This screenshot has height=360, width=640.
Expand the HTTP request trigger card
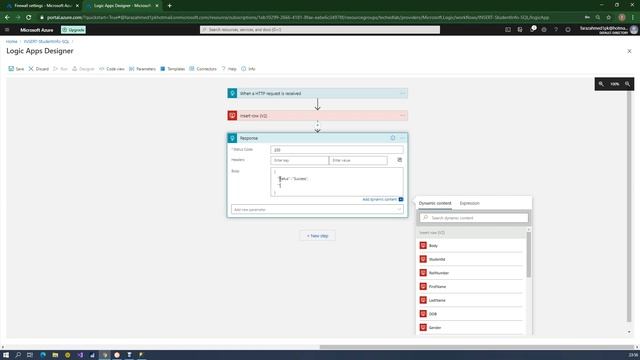point(317,93)
